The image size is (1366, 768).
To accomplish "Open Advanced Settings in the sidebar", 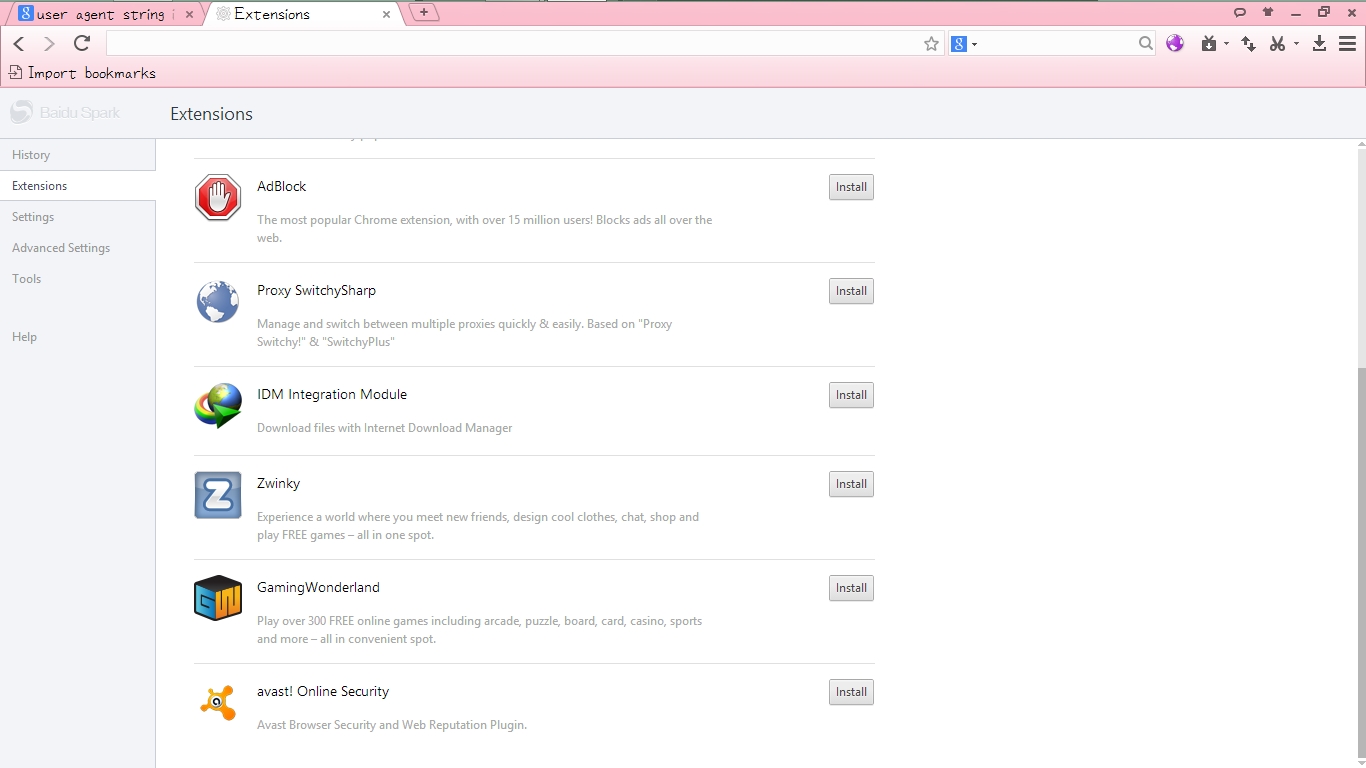I will (x=78, y=248).
